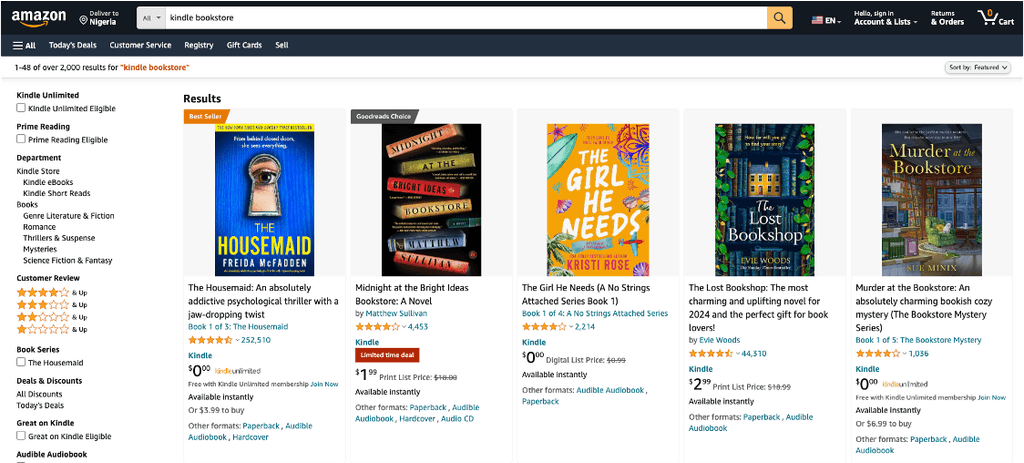Expand ratings arrow beside 252,510
This screenshot has width=1024, height=463.
point(237,340)
